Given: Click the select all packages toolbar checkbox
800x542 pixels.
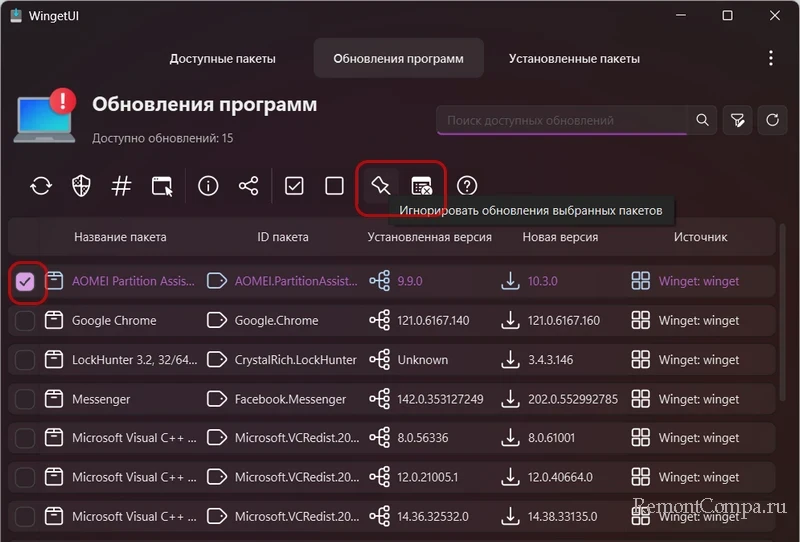Looking at the screenshot, I should coord(294,186).
